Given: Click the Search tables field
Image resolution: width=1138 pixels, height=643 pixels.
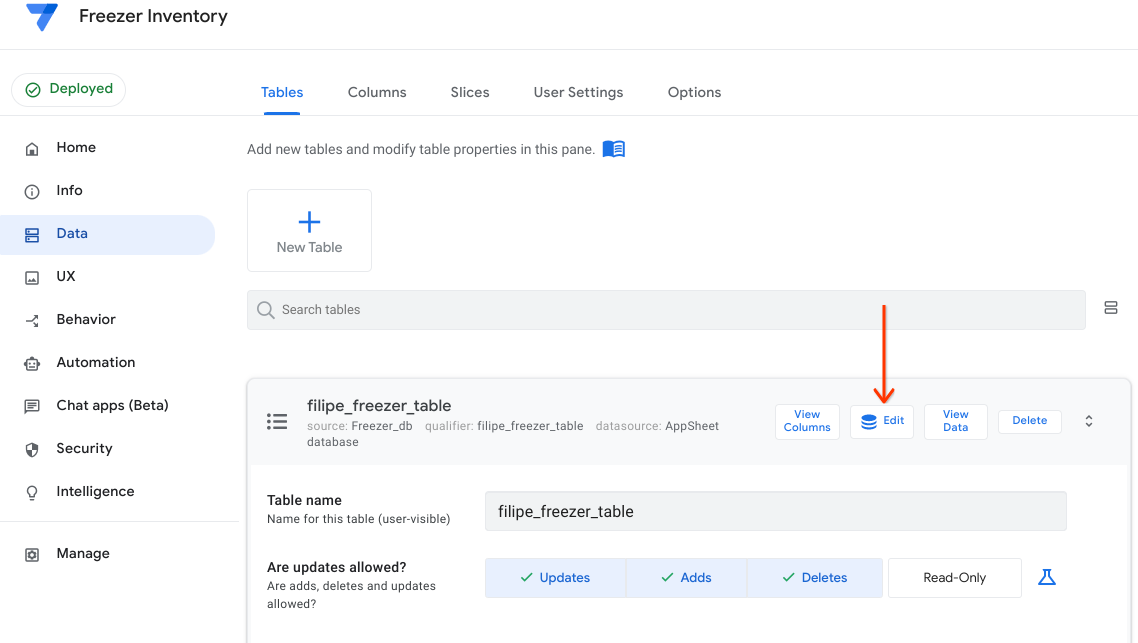Looking at the screenshot, I should click(x=665, y=310).
